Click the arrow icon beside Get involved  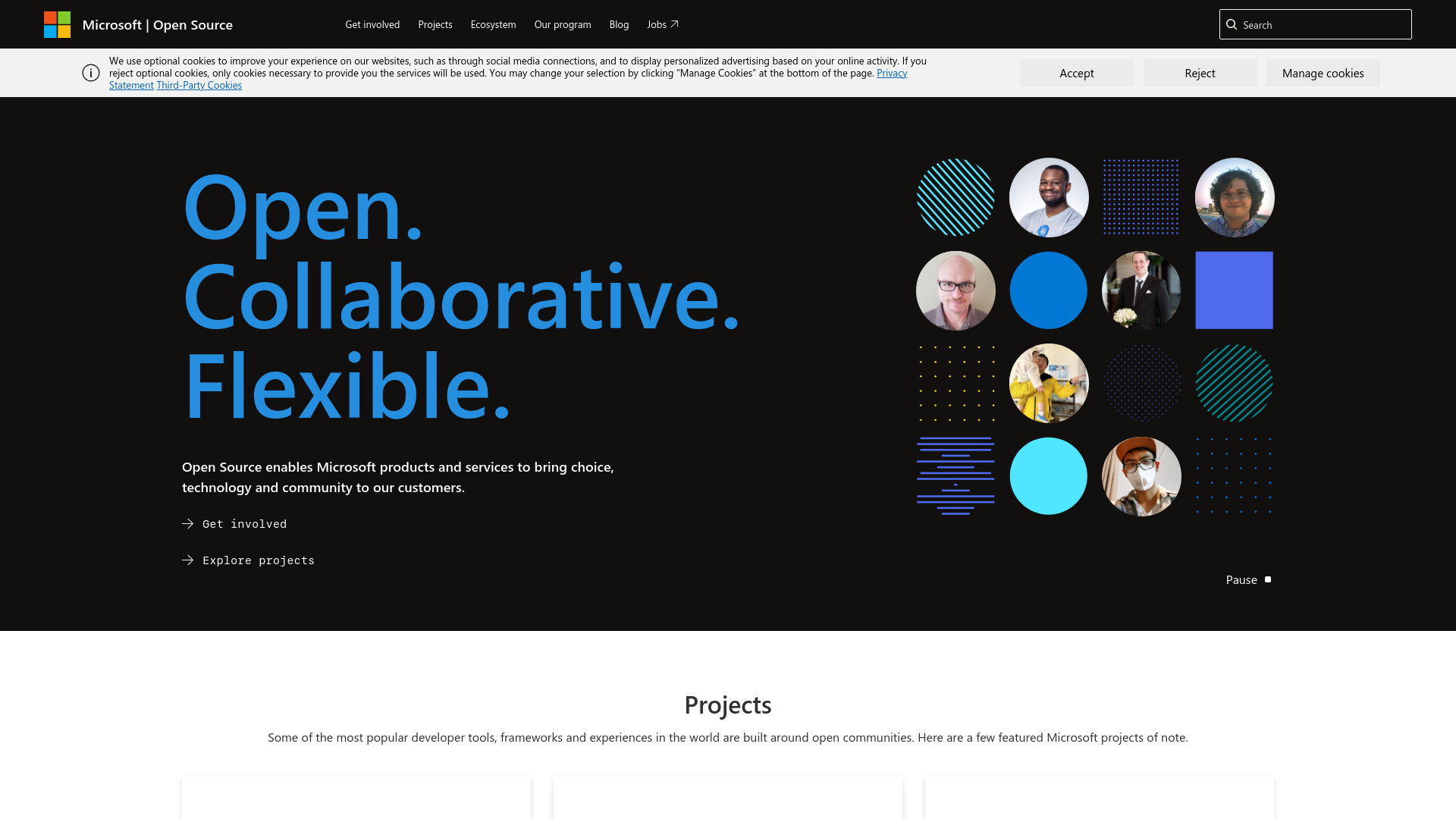coord(188,524)
